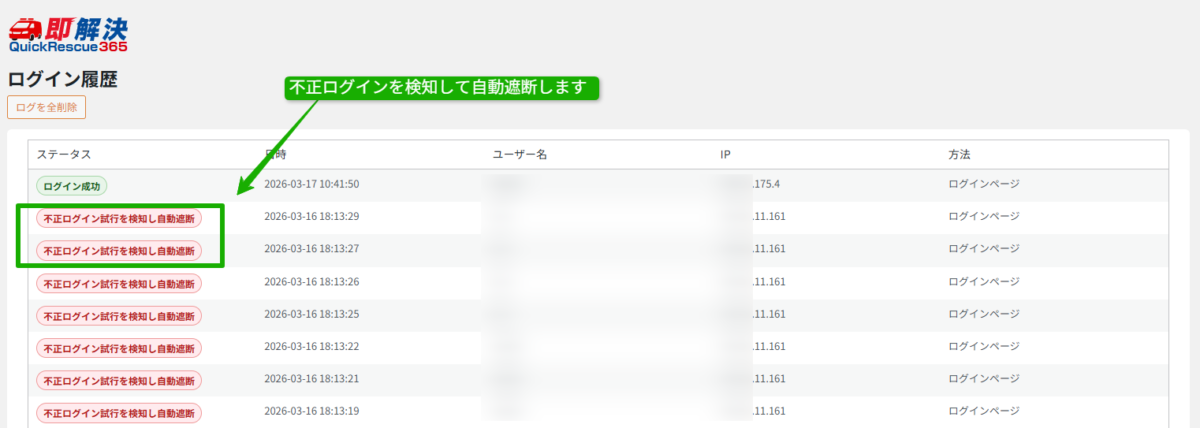The width and height of the screenshot is (1200, 428).
Task: Select the blocked badge for 18:13:27 entry
Action: [119, 250]
